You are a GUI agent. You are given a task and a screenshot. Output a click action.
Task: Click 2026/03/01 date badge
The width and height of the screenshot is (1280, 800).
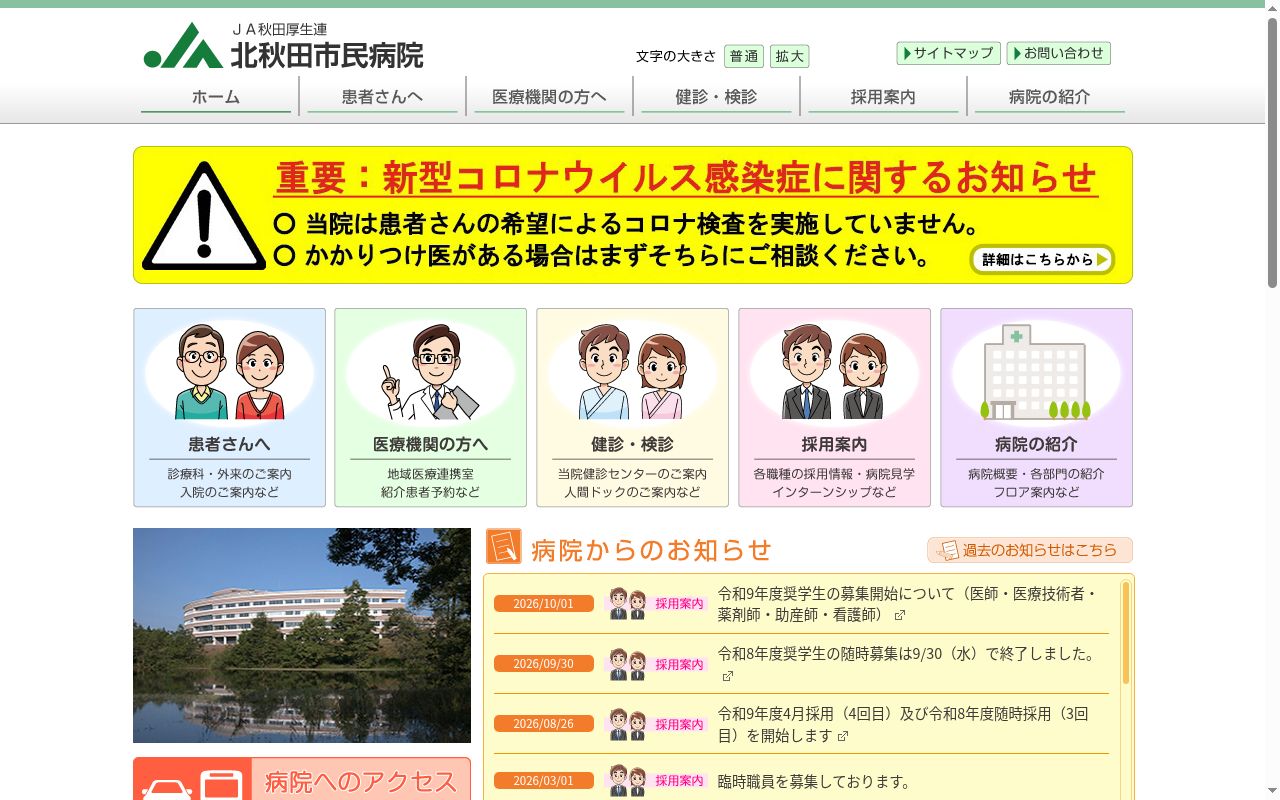[x=544, y=780]
